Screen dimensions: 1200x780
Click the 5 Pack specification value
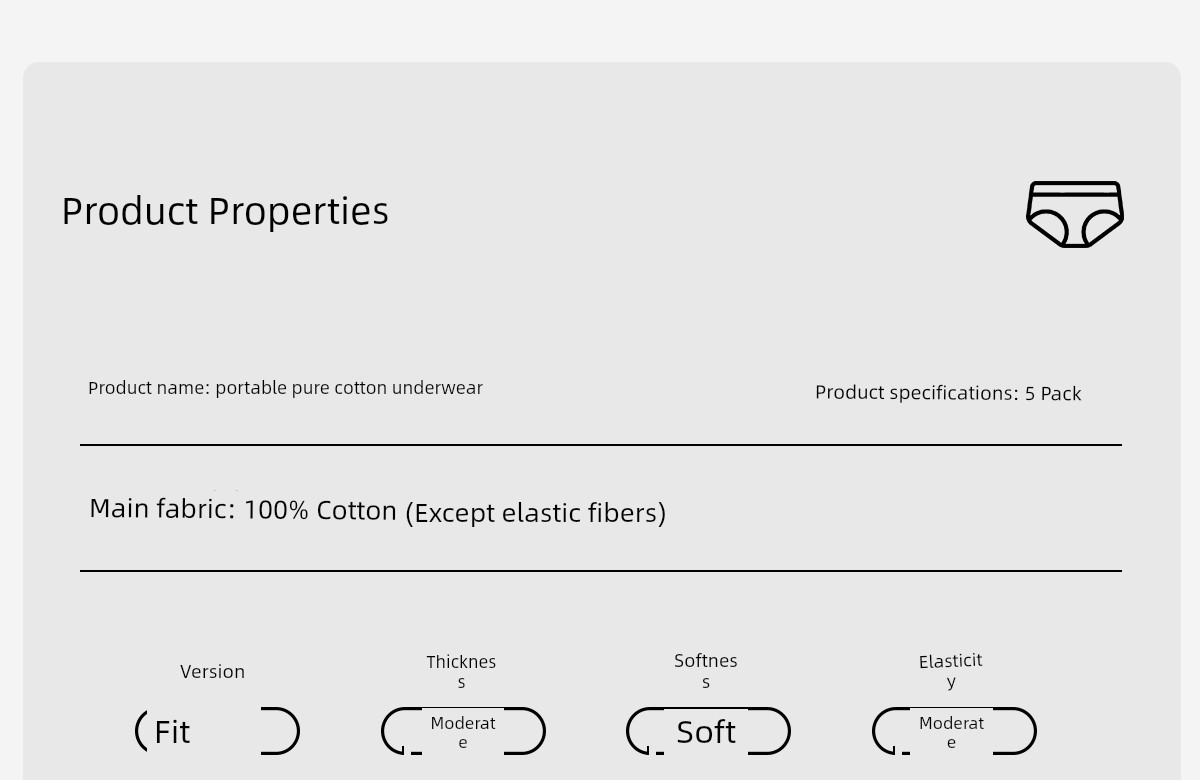point(1053,394)
